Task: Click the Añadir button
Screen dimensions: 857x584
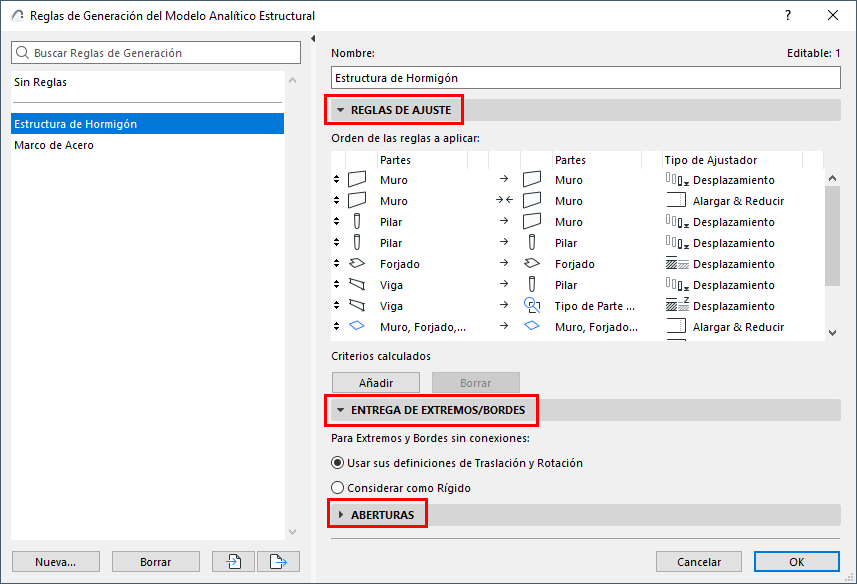Action: click(x=376, y=383)
